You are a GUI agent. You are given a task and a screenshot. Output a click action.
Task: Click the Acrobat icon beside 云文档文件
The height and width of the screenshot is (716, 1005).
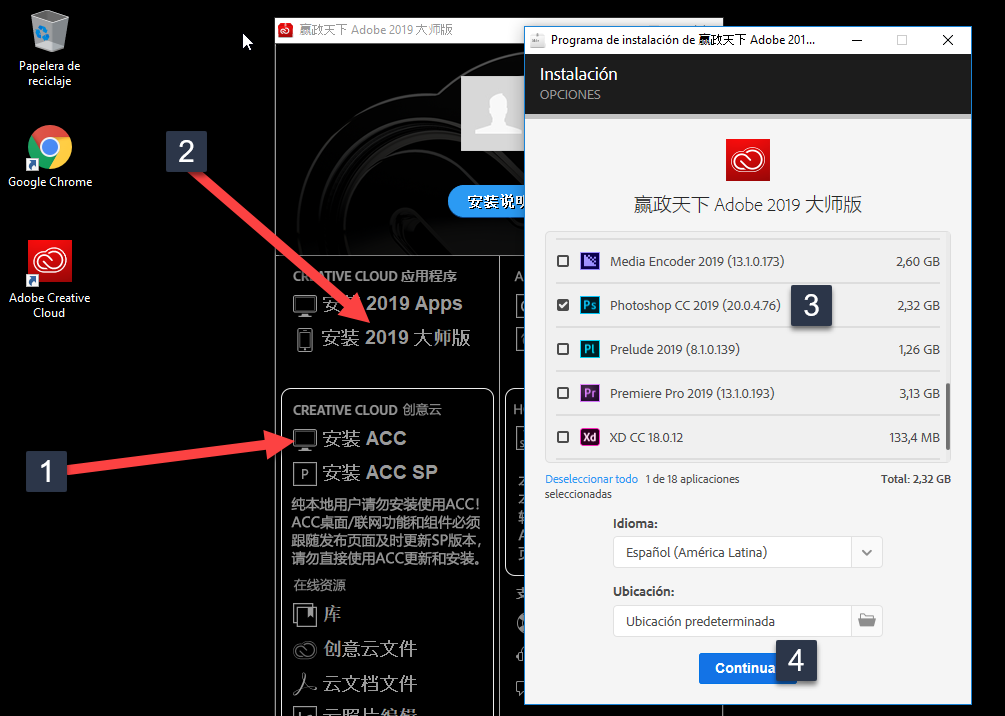tap(304, 684)
